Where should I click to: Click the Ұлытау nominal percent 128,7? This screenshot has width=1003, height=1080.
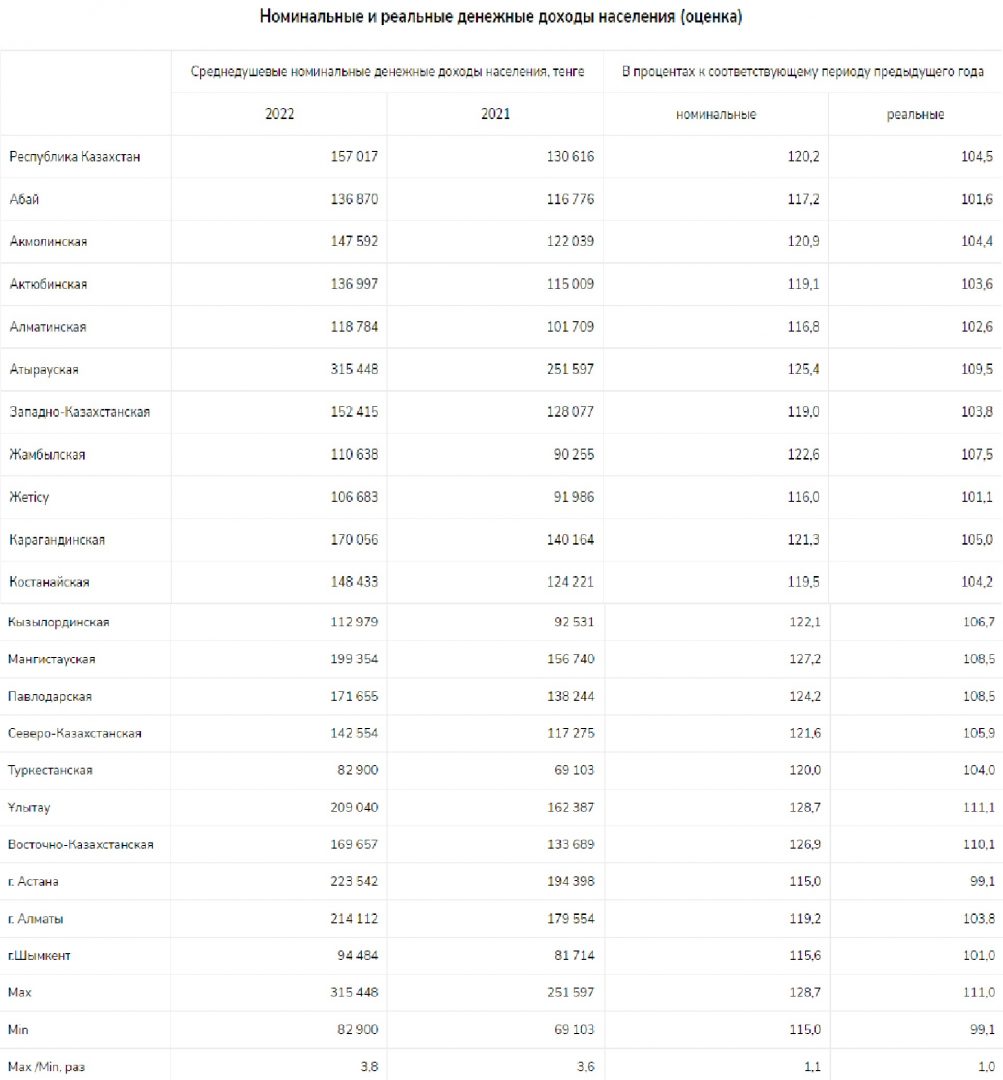coord(805,807)
